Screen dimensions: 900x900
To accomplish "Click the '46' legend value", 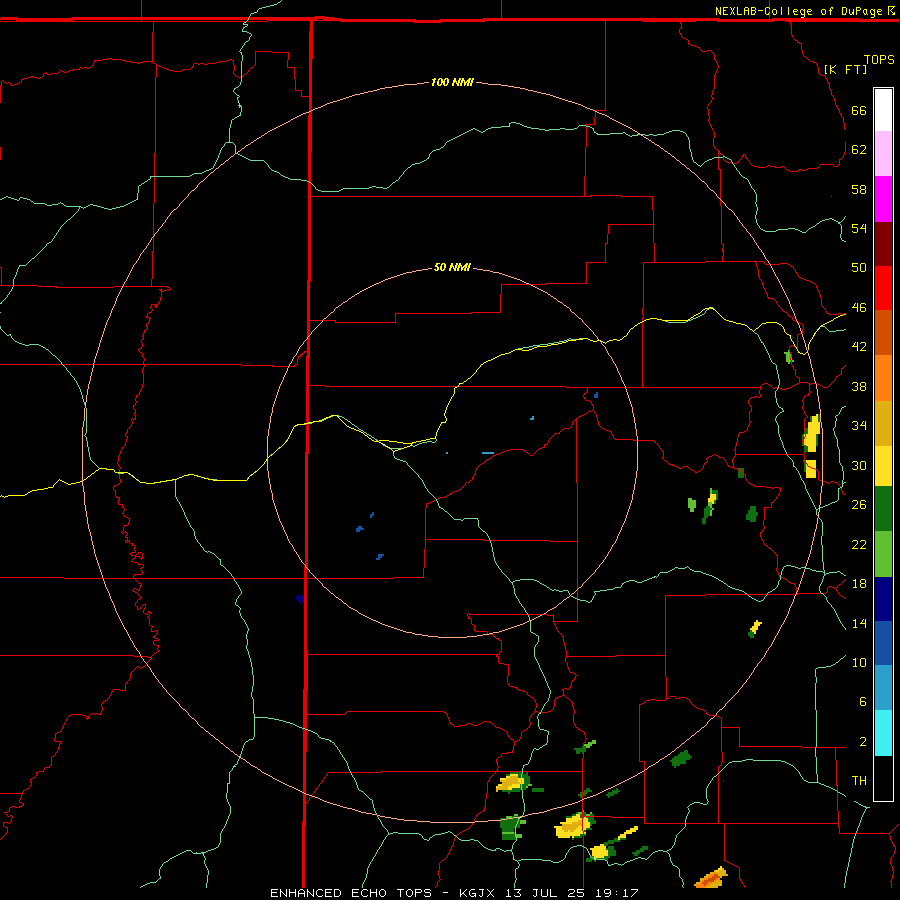I will click(x=859, y=307).
